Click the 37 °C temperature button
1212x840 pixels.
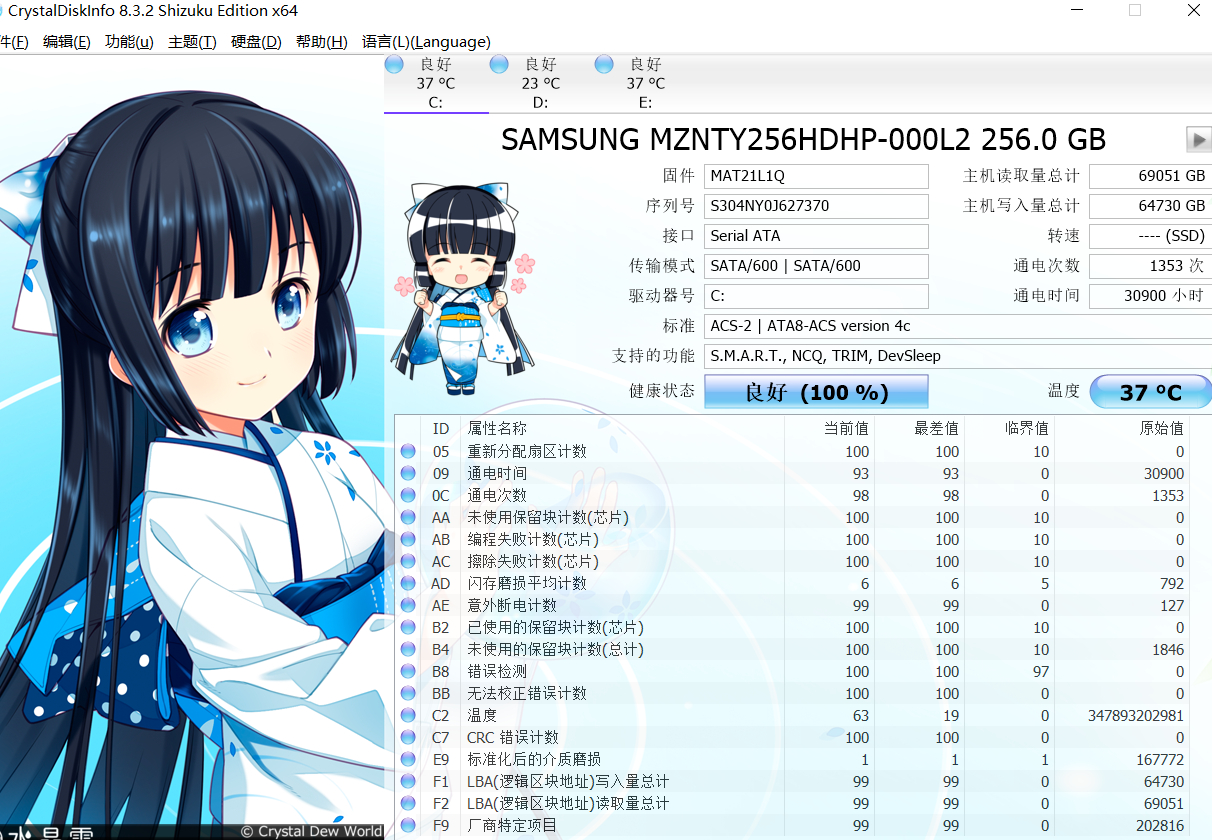[x=1150, y=392]
